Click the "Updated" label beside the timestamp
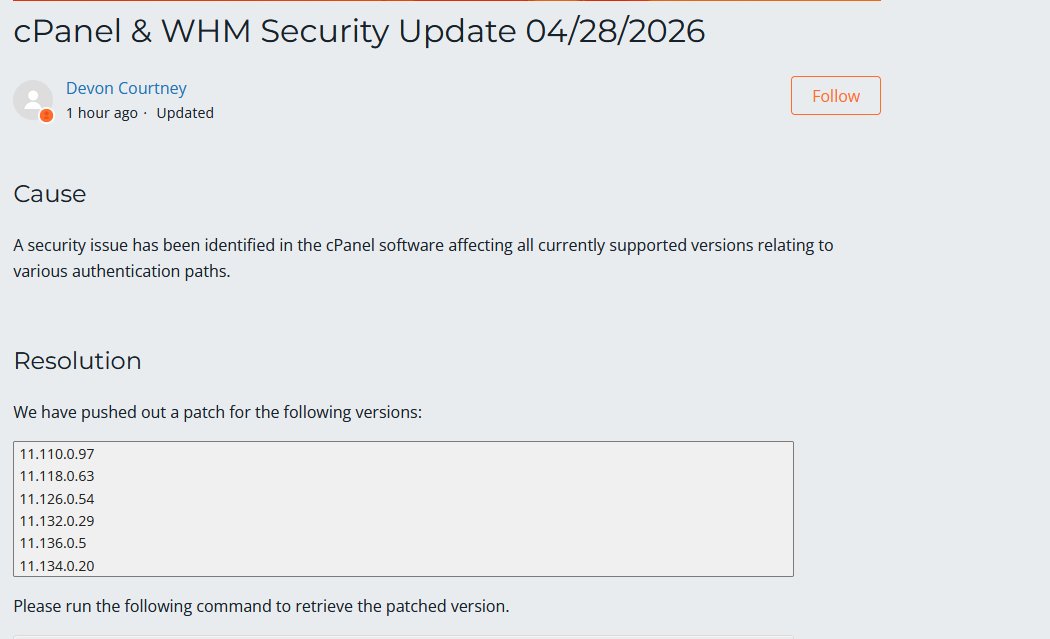 point(185,113)
